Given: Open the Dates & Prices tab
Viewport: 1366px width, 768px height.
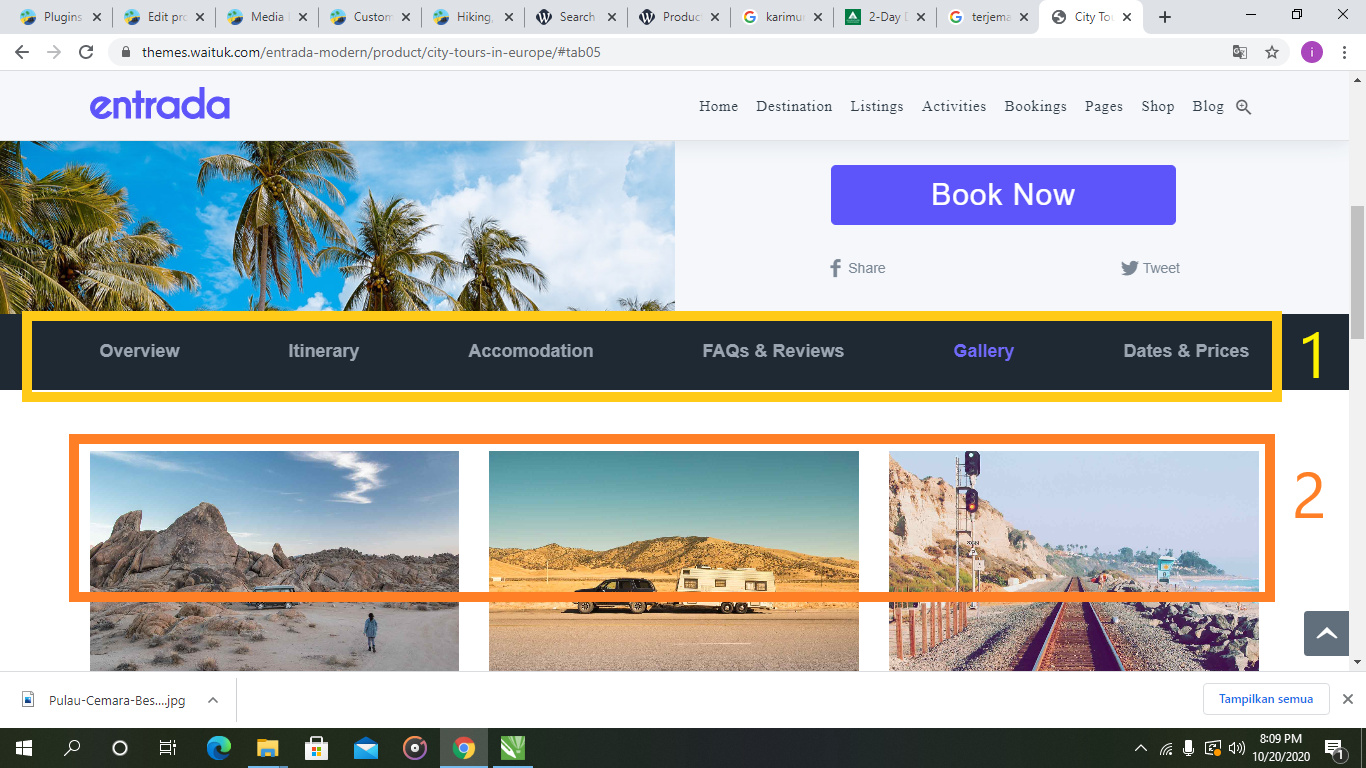Looking at the screenshot, I should [1186, 351].
